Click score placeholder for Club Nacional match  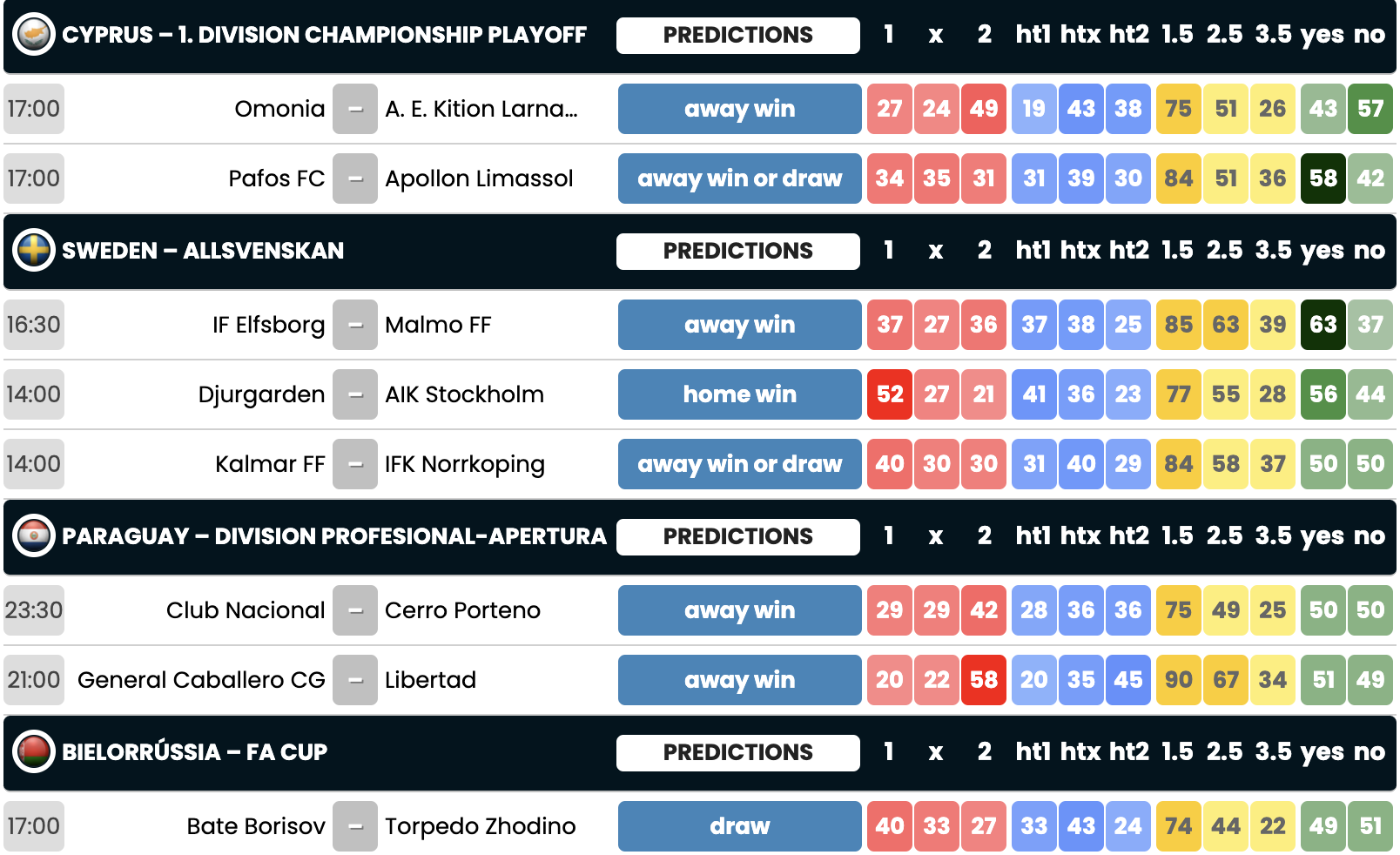tap(355, 610)
